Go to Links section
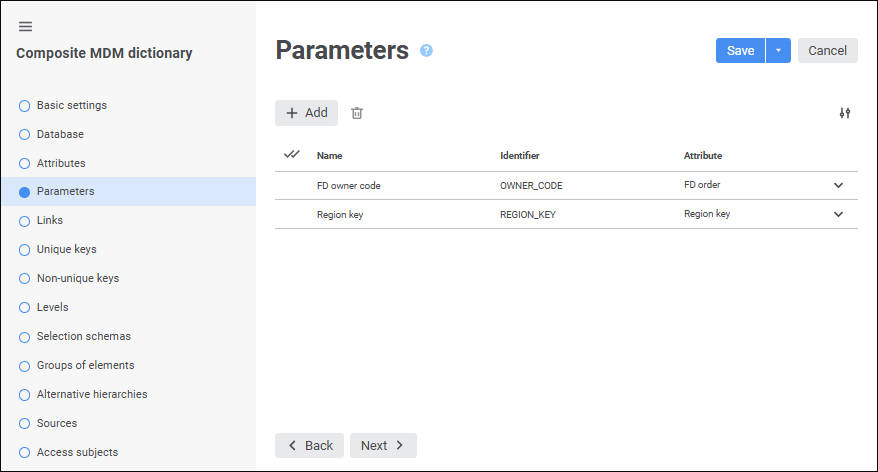The image size is (878, 472). point(50,220)
